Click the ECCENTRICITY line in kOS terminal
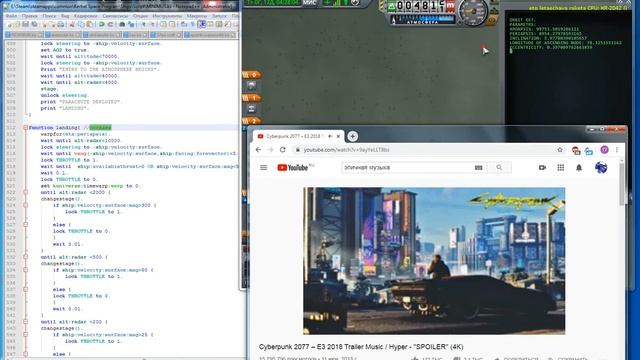 550,47
